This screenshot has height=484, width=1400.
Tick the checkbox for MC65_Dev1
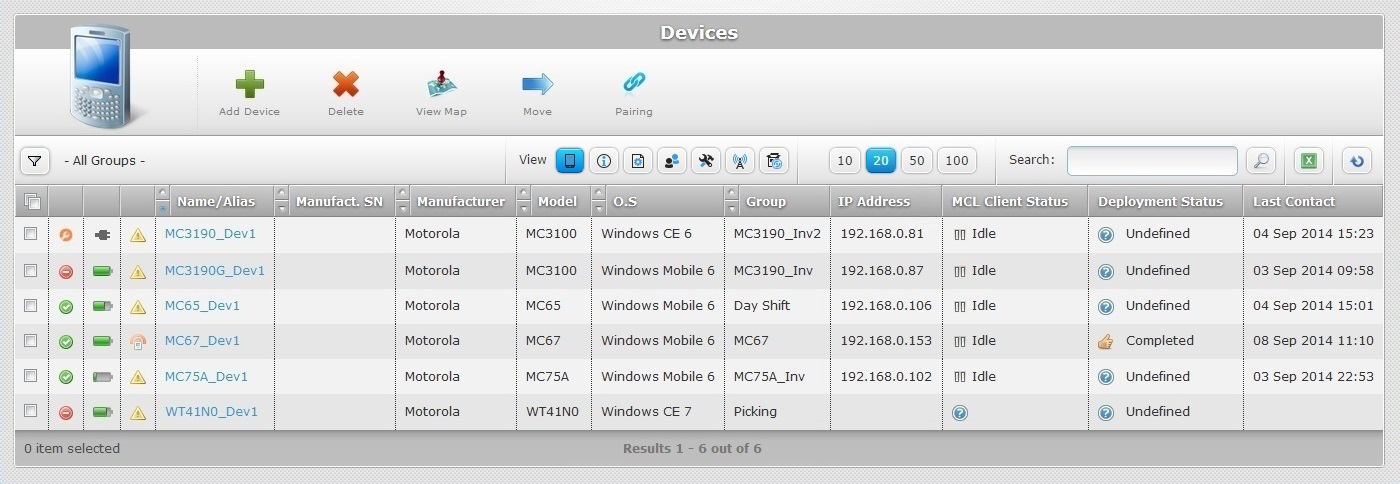click(30, 305)
